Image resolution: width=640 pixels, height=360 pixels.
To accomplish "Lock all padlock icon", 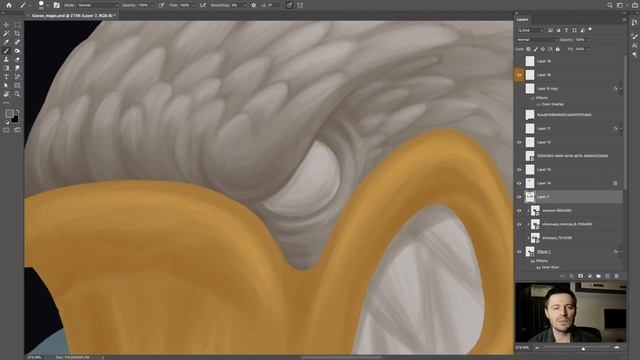I will 558,49.
